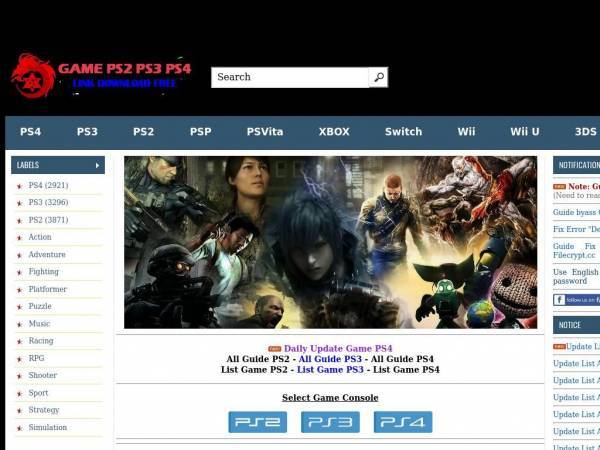
Task: Open the Shooter label
Action: click(x=42, y=376)
